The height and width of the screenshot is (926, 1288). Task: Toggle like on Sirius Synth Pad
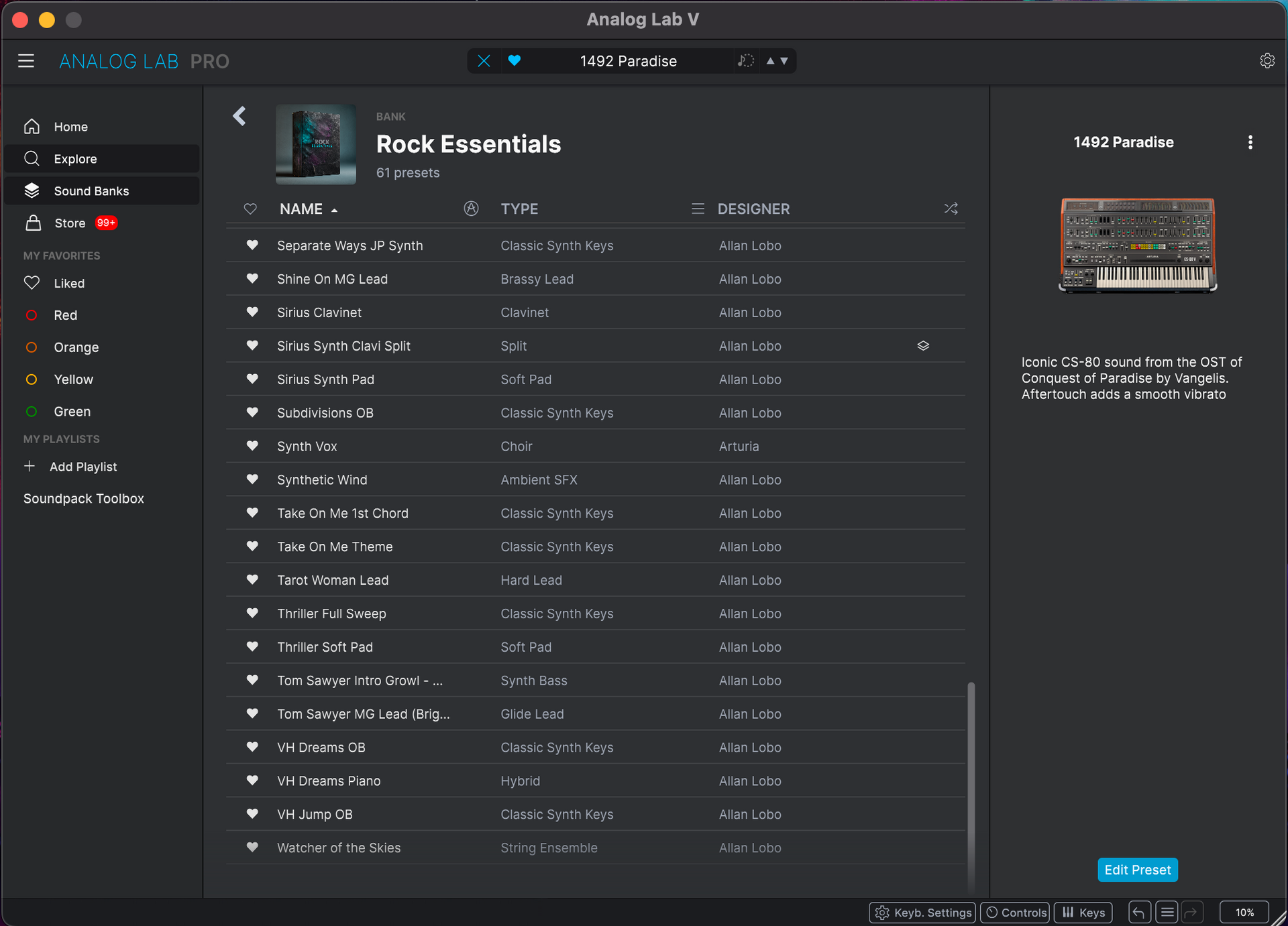tap(252, 380)
